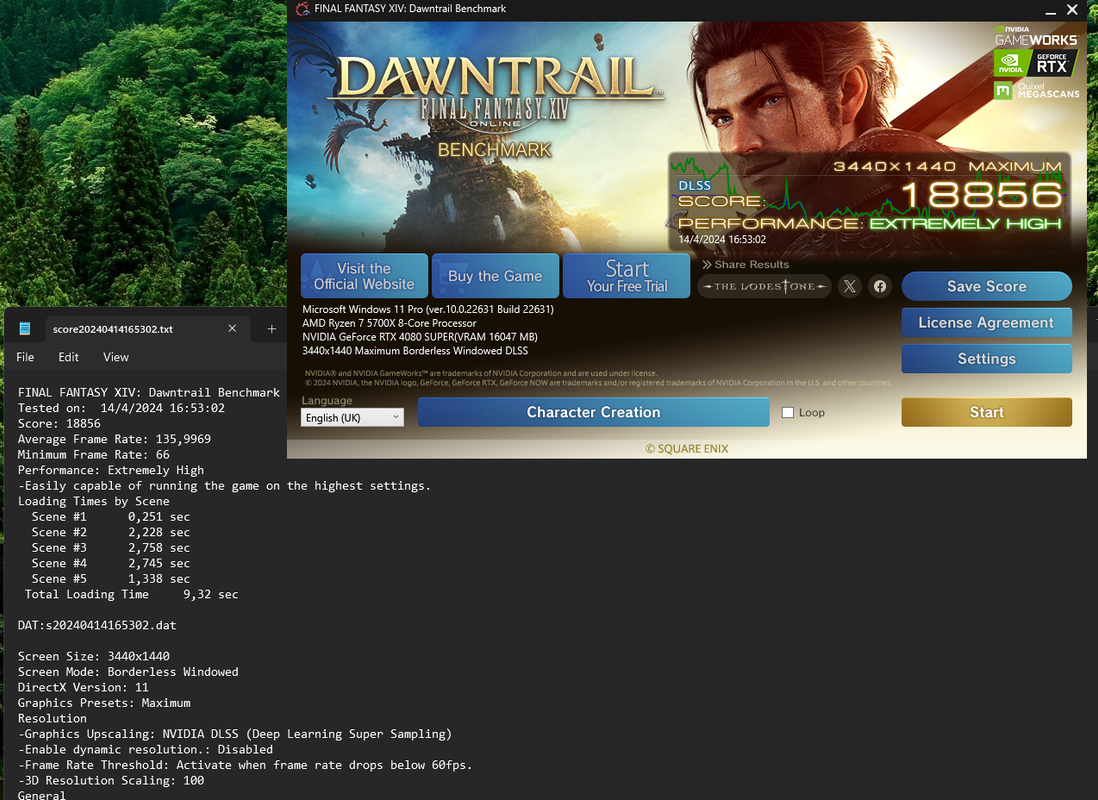This screenshot has height=800, width=1098.
Task: Close the score20240414165302.txt tab
Action: (232, 329)
